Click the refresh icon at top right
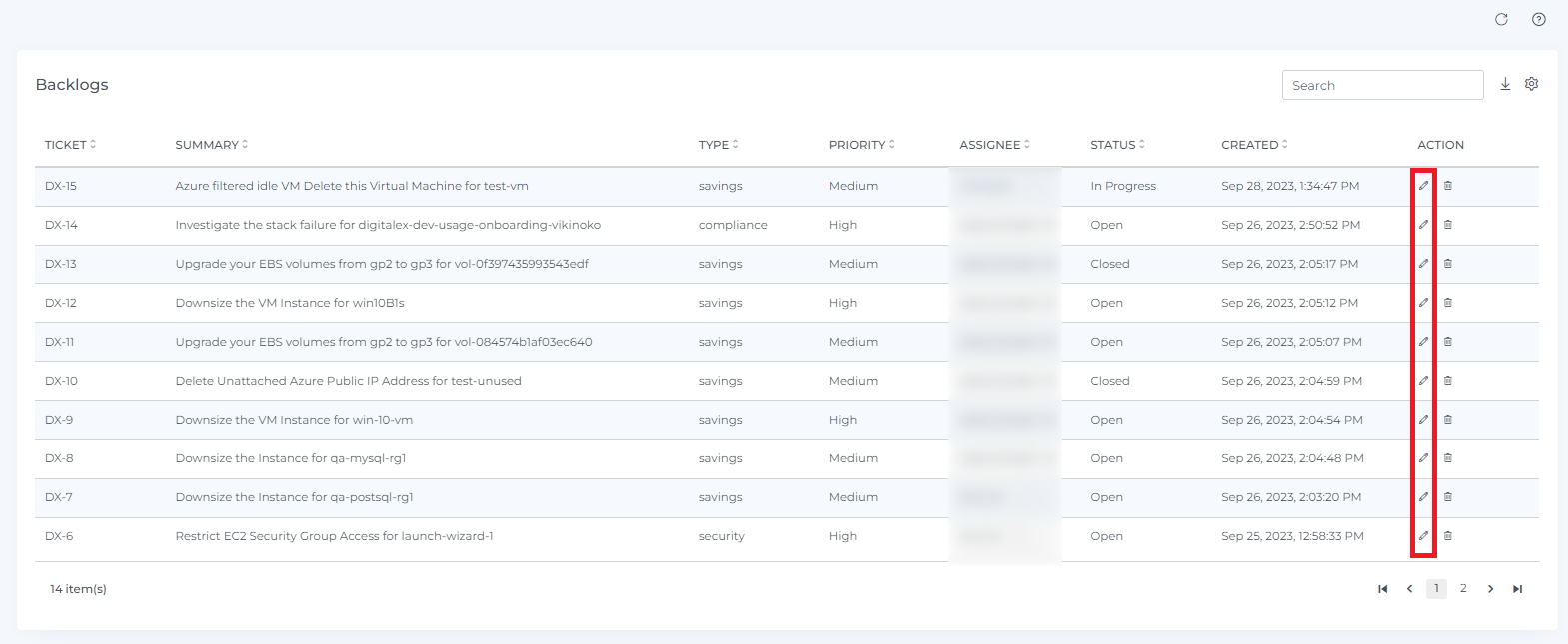Viewport: 1568px width, 644px height. tap(1500, 20)
